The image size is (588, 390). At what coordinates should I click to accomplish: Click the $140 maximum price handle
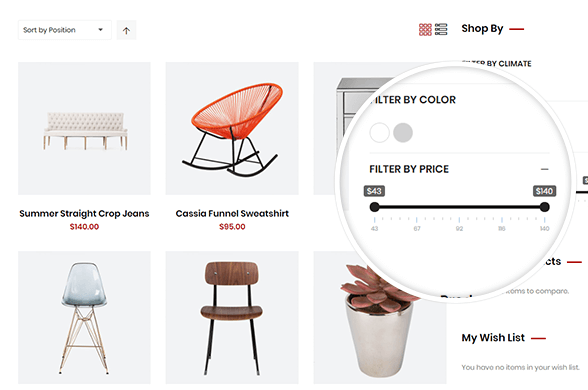[x=544, y=207]
